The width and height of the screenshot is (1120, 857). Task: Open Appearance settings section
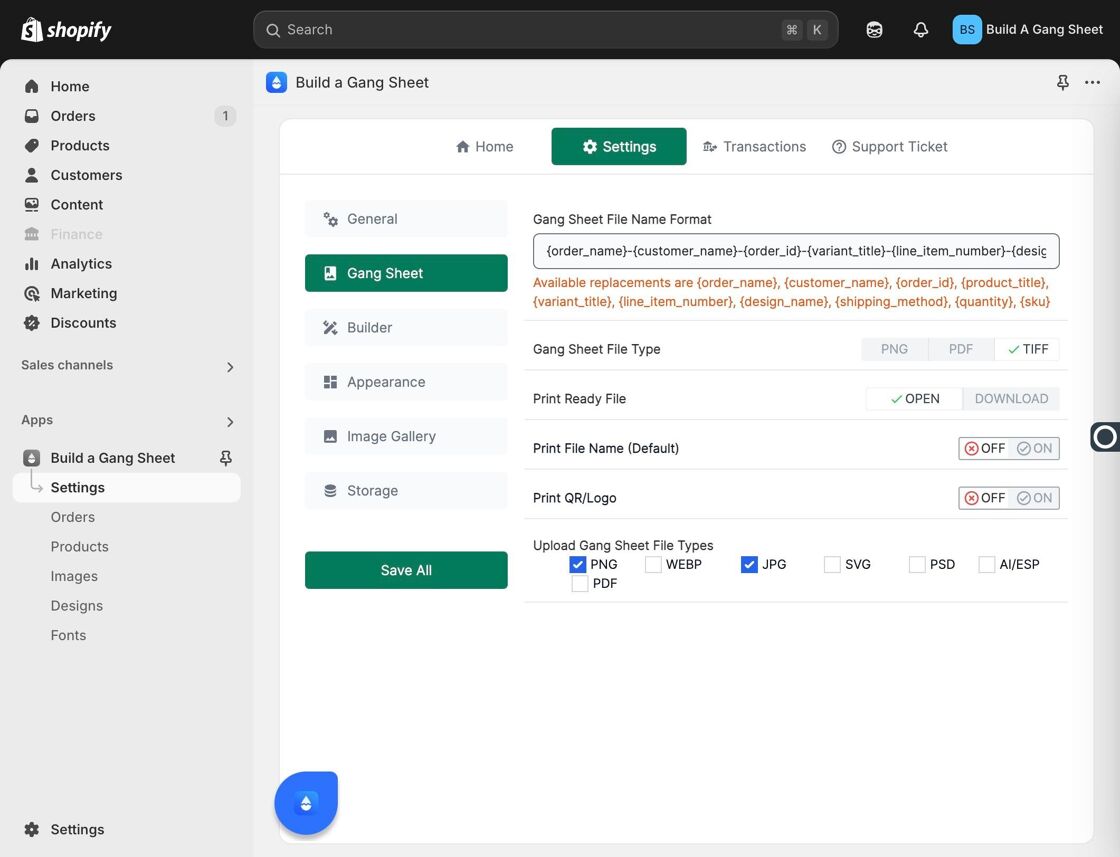pos(406,381)
